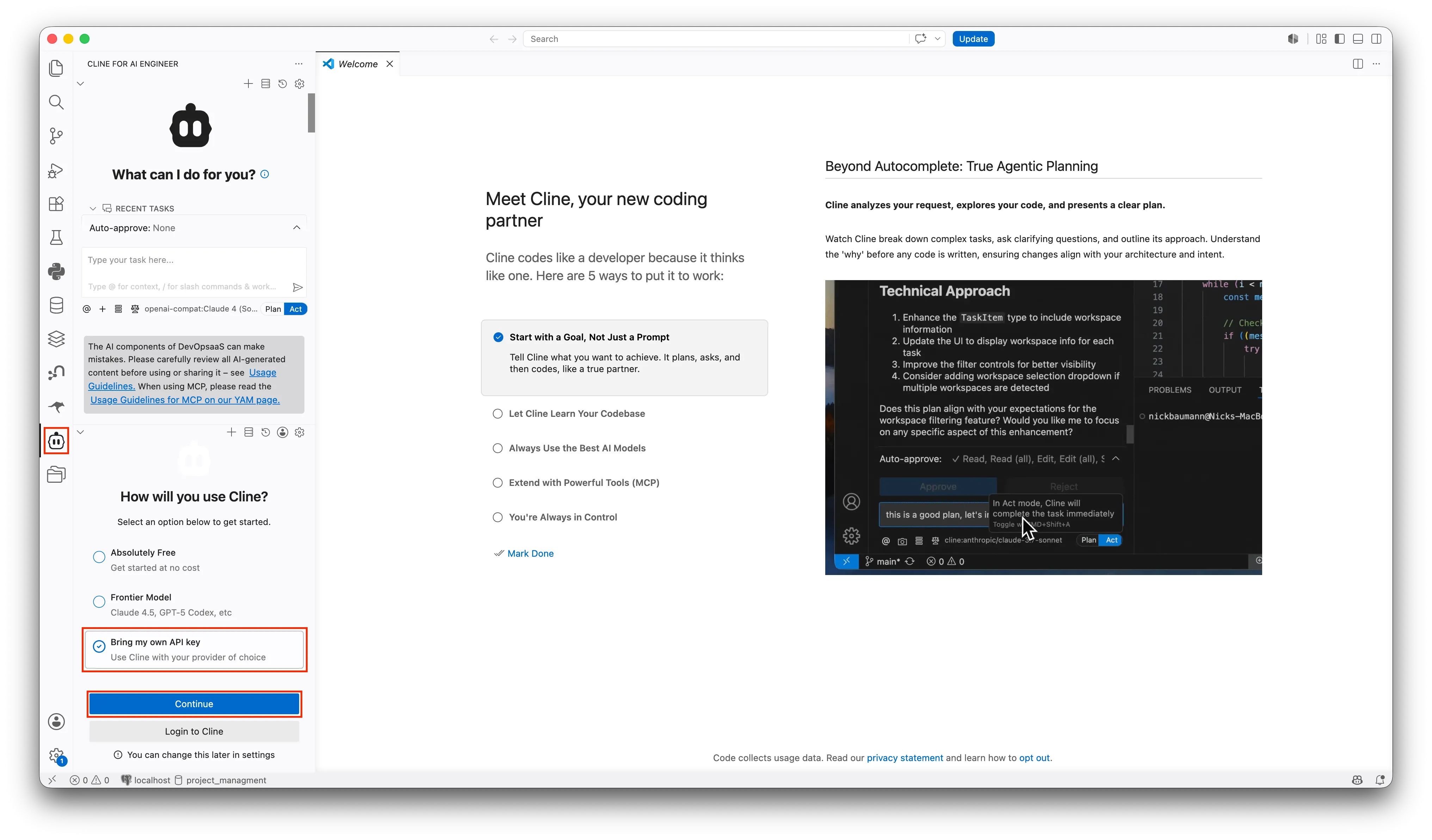Viewport: 1432px width, 840px height.
Task: Switch to the Welcome tab
Action: [357, 64]
